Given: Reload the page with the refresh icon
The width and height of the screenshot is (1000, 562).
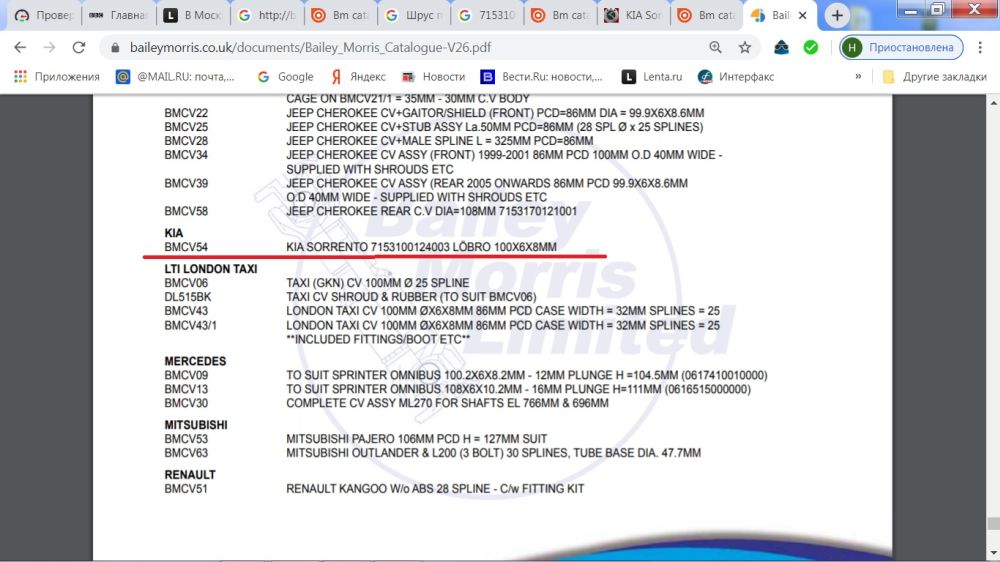Looking at the screenshot, I should [79, 47].
